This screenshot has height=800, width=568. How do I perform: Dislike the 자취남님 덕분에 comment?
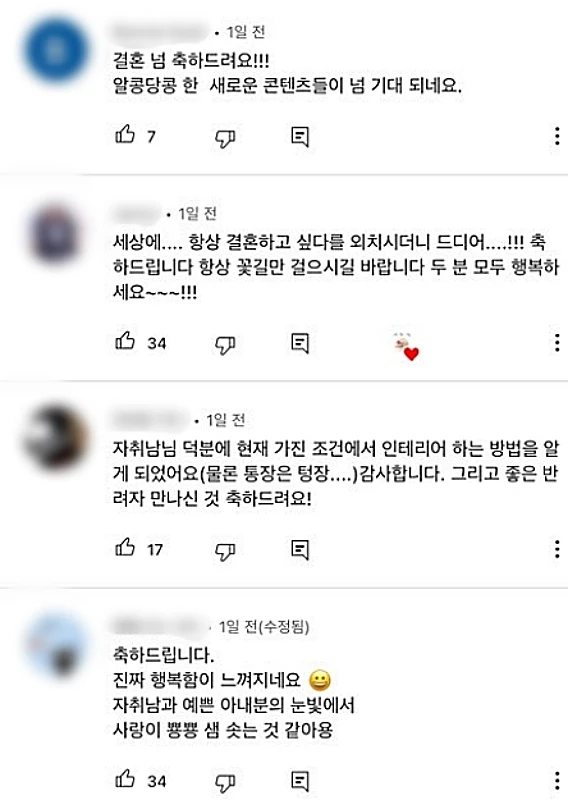tap(225, 551)
